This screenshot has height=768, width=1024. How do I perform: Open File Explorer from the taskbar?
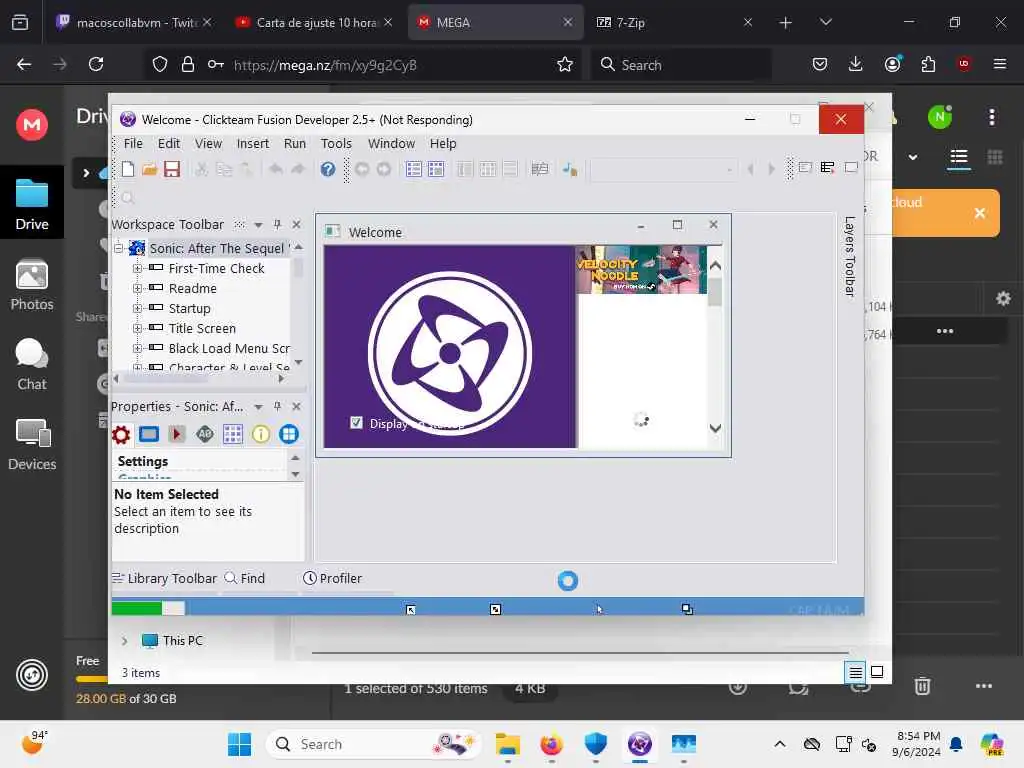click(507, 744)
